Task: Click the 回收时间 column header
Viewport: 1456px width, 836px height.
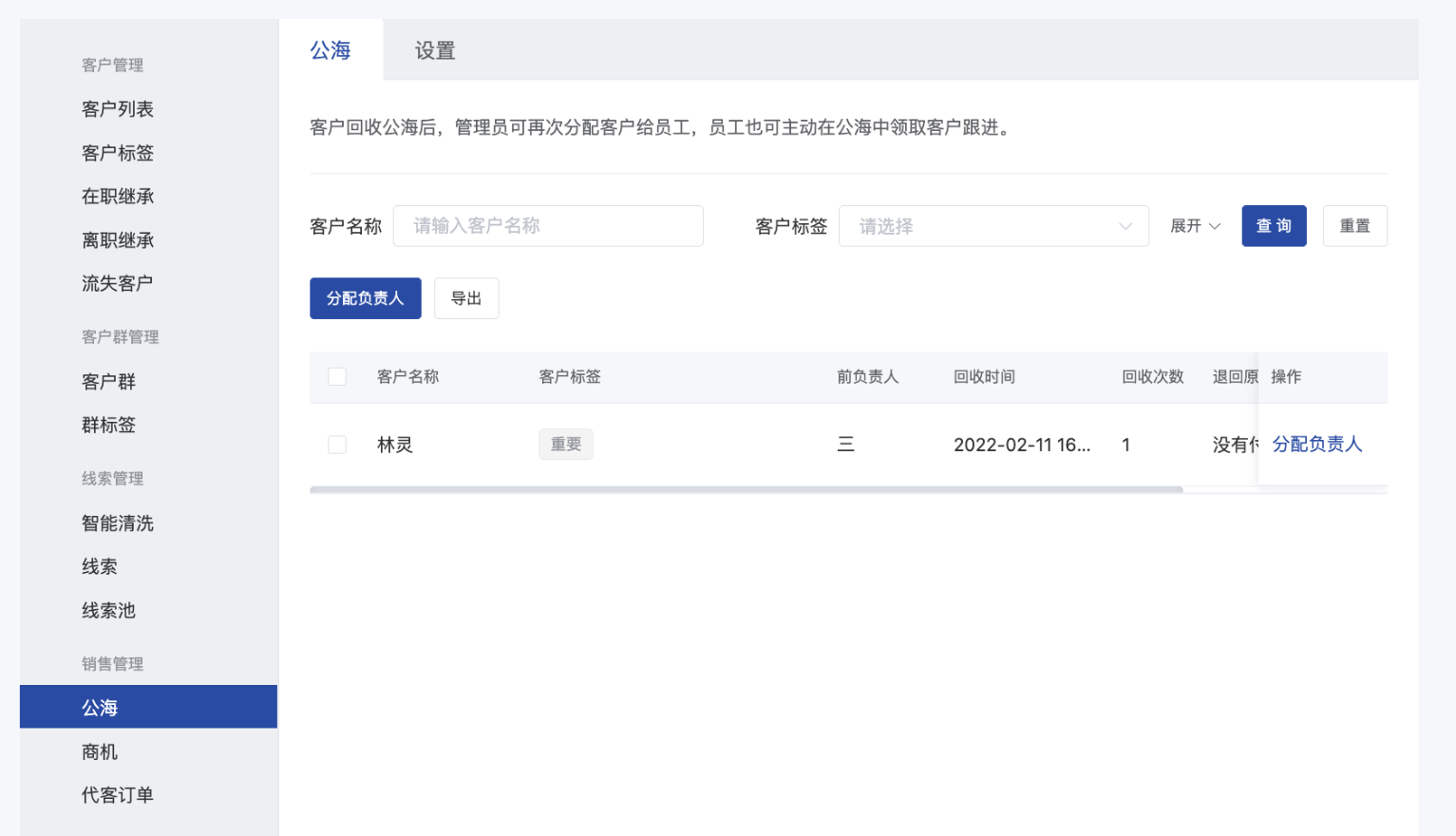Action: pos(985,377)
